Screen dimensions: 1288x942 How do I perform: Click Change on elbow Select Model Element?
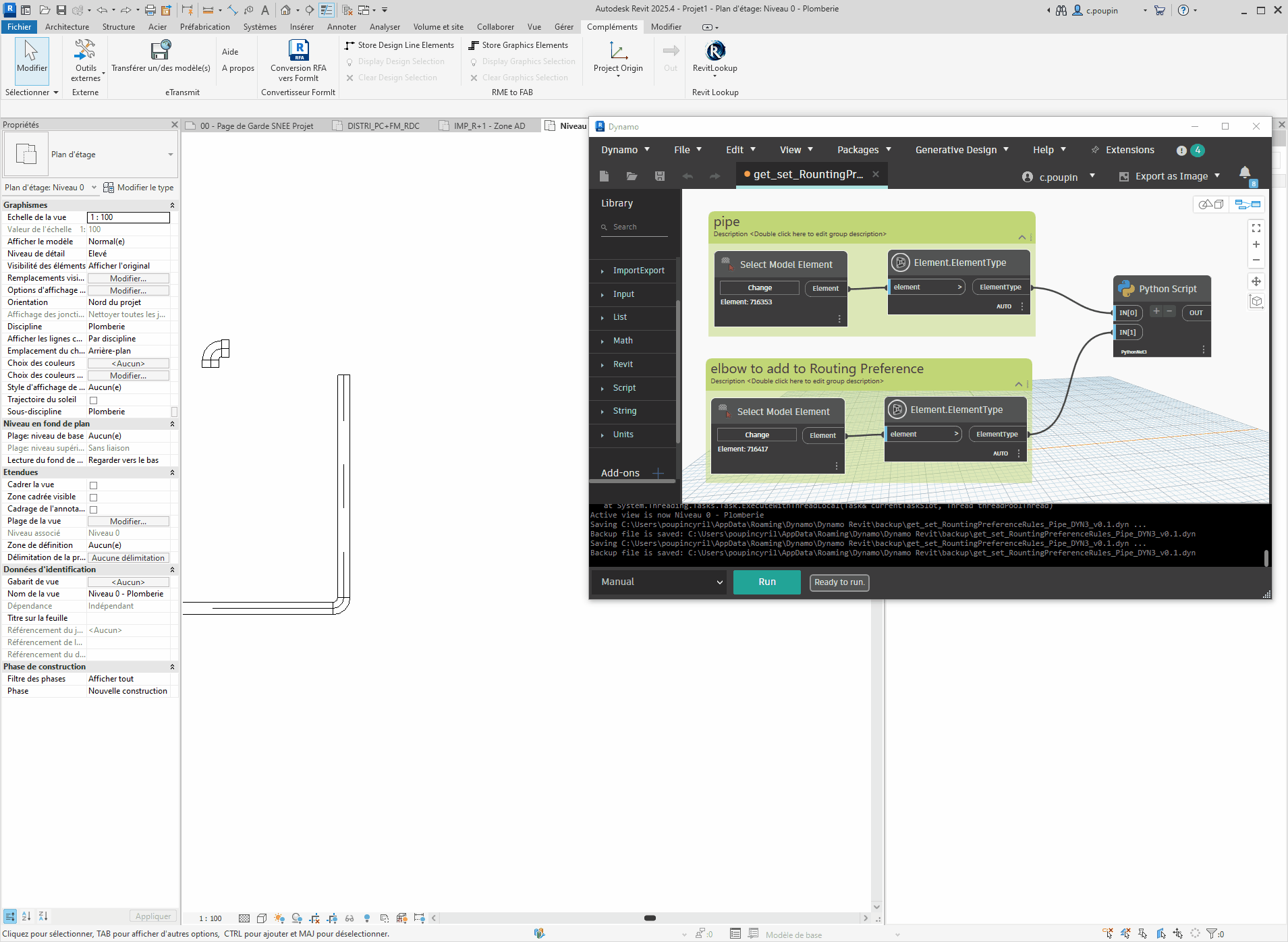[x=757, y=435]
